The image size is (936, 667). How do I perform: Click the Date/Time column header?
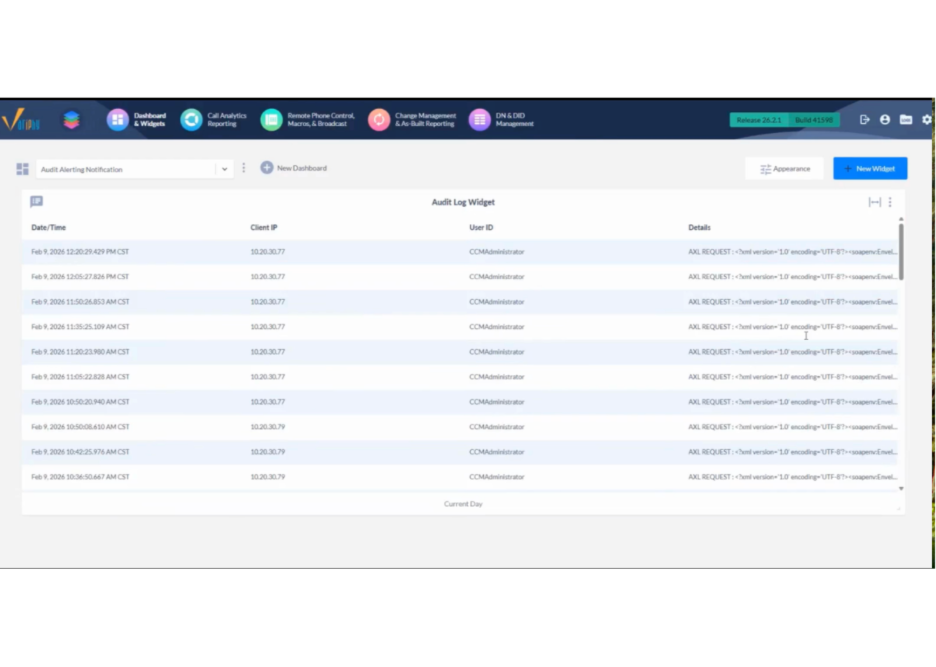tap(49, 228)
